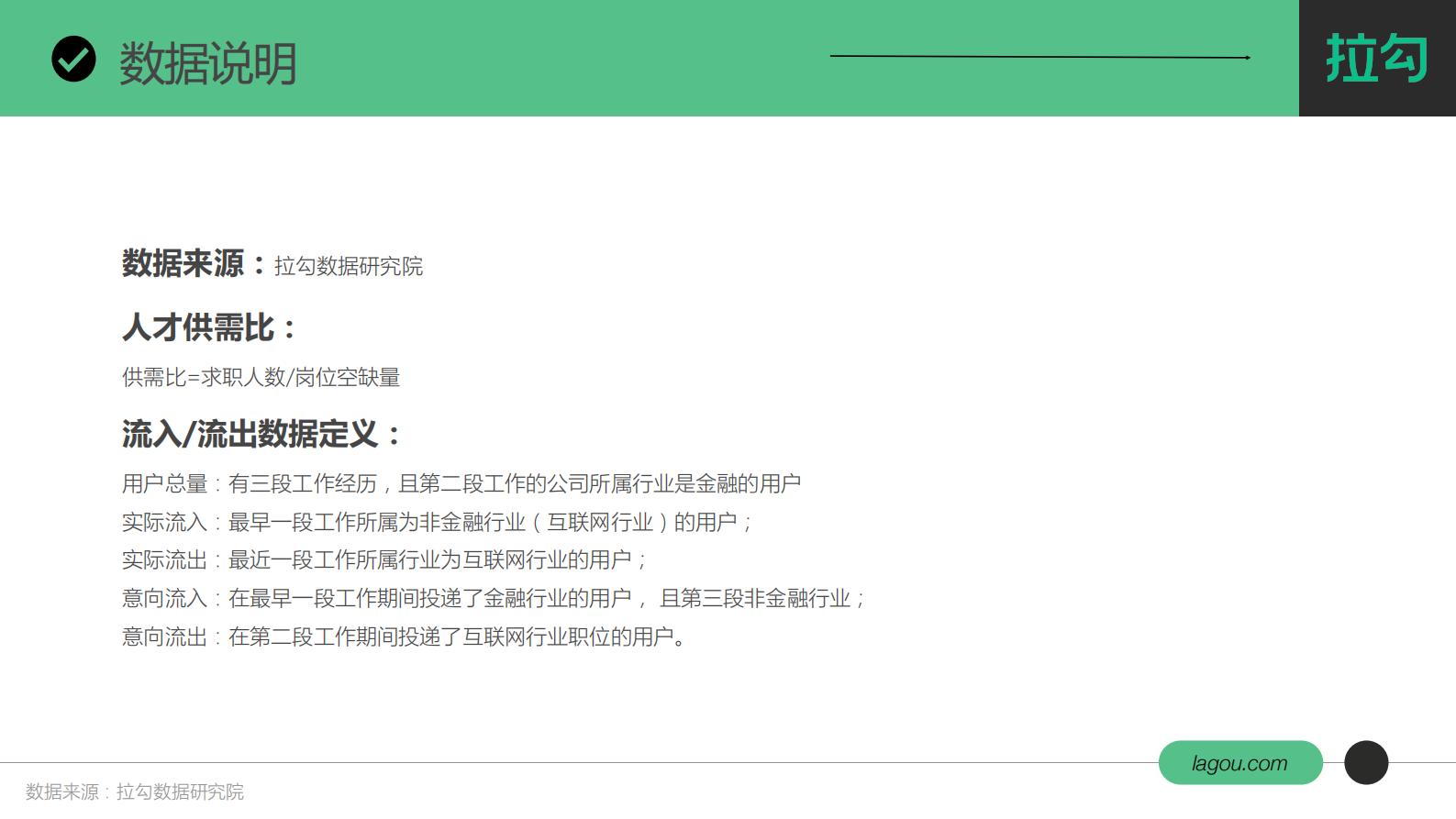
Task: Select the bold 数据来源： heading
Action: click(195, 264)
